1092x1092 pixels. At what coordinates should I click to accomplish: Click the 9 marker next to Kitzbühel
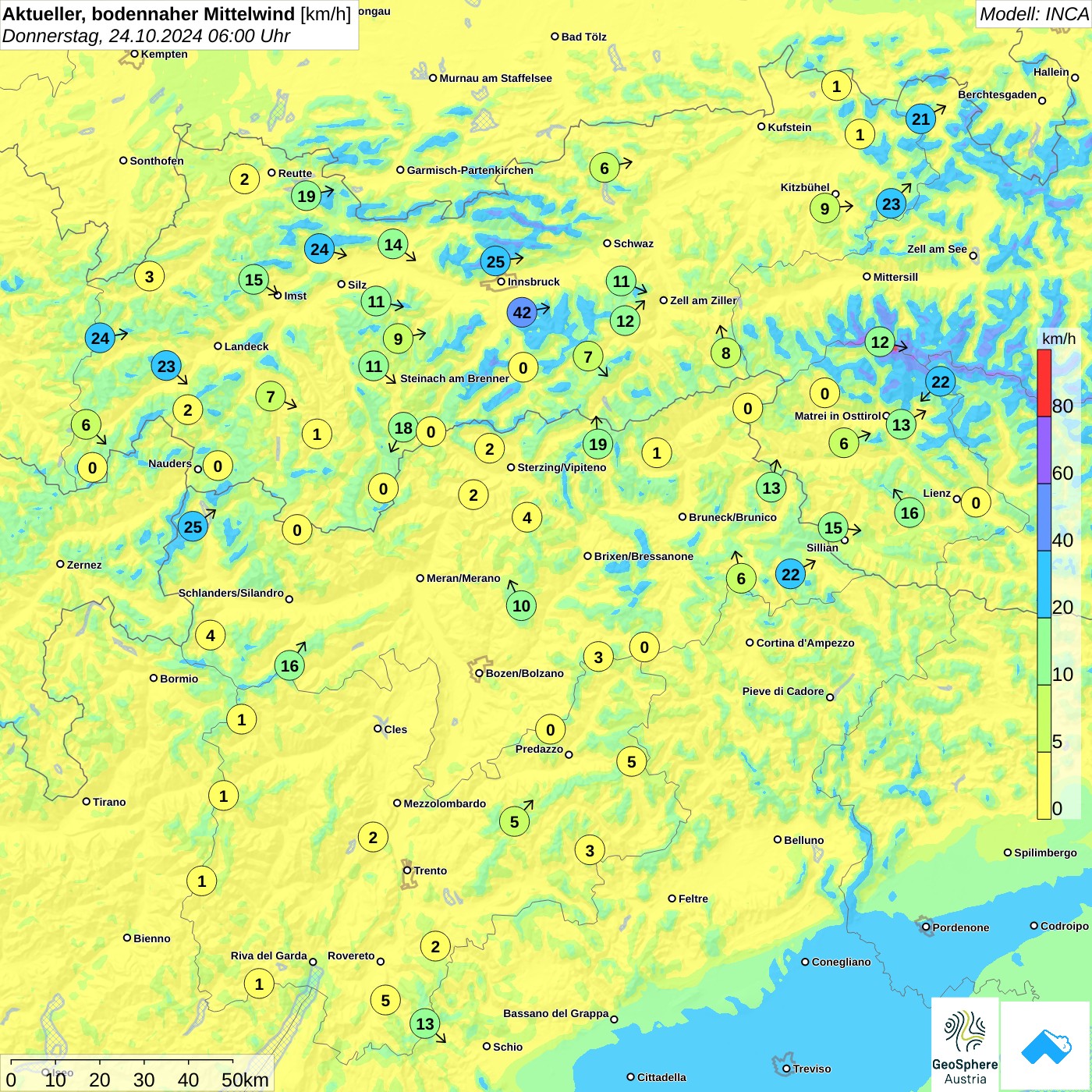tap(824, 208)
